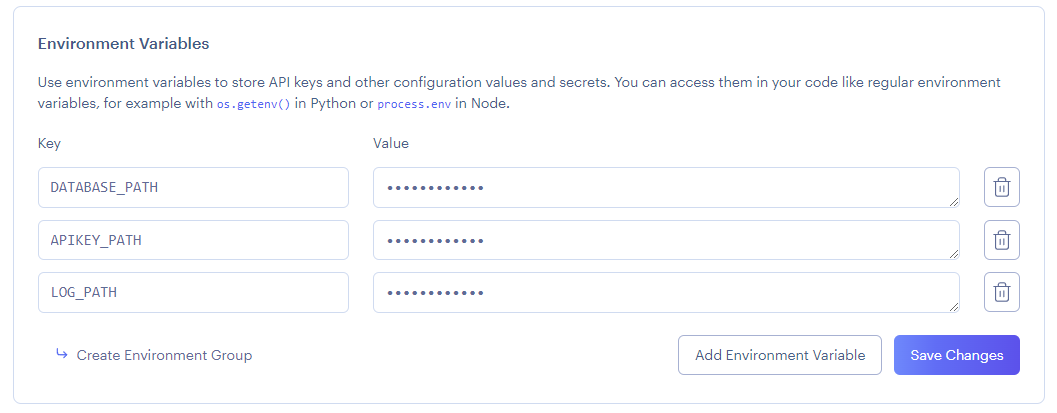The width and height of the screenshot is (1057, 413).
Task: Click the arrow icon beside Create Environment Group
Action: tap(61, 354)
